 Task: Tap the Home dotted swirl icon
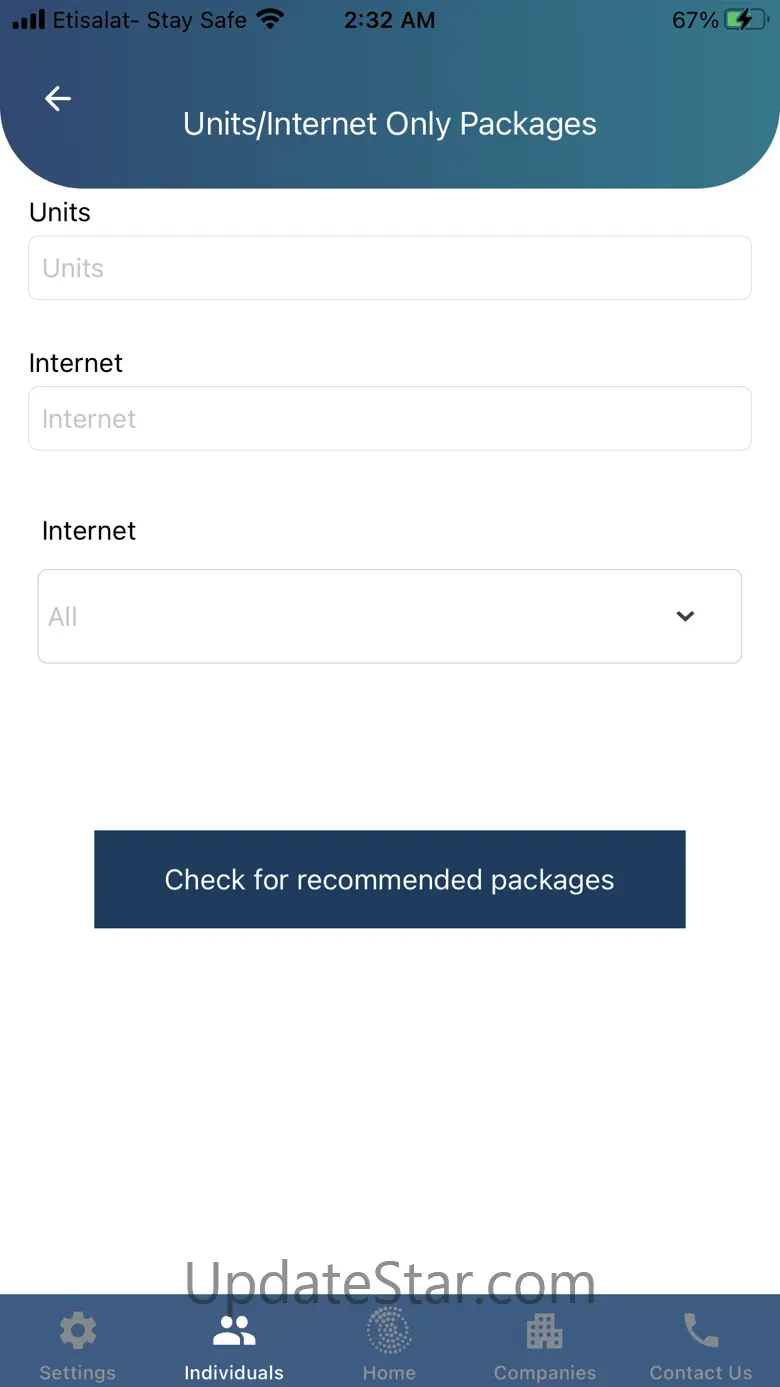tap(389, 1331)
